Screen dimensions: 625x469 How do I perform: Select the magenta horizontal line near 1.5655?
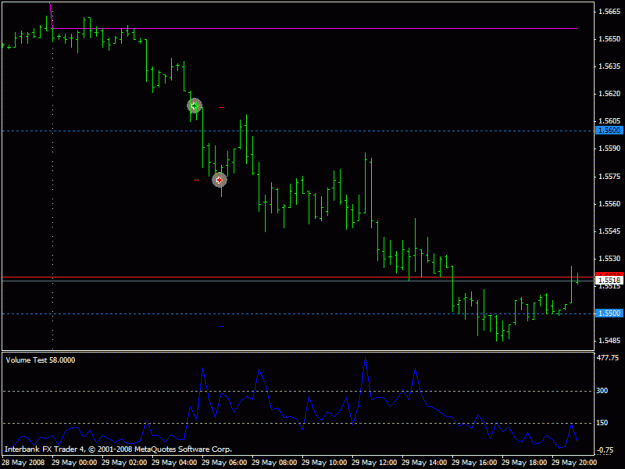(x=315, y=29)
